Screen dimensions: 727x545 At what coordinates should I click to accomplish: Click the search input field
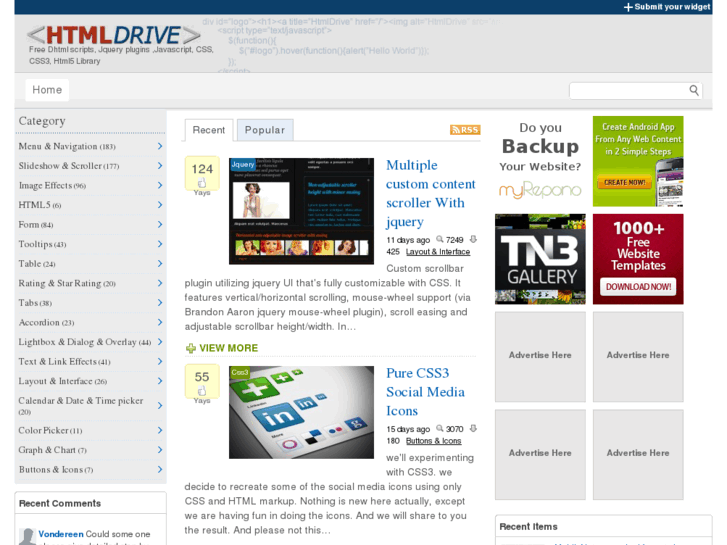(629, 90)
